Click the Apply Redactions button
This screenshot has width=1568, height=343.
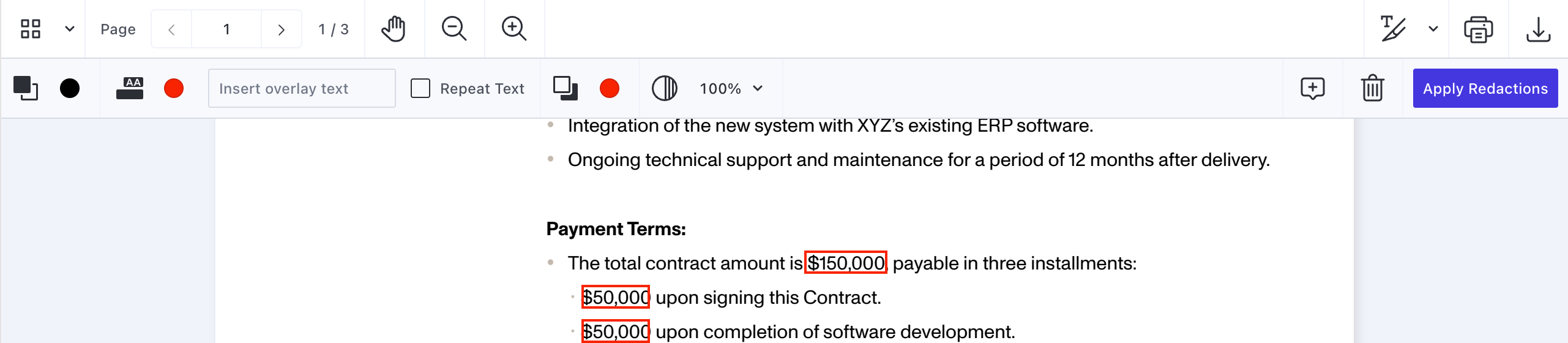pos(1485,89)
